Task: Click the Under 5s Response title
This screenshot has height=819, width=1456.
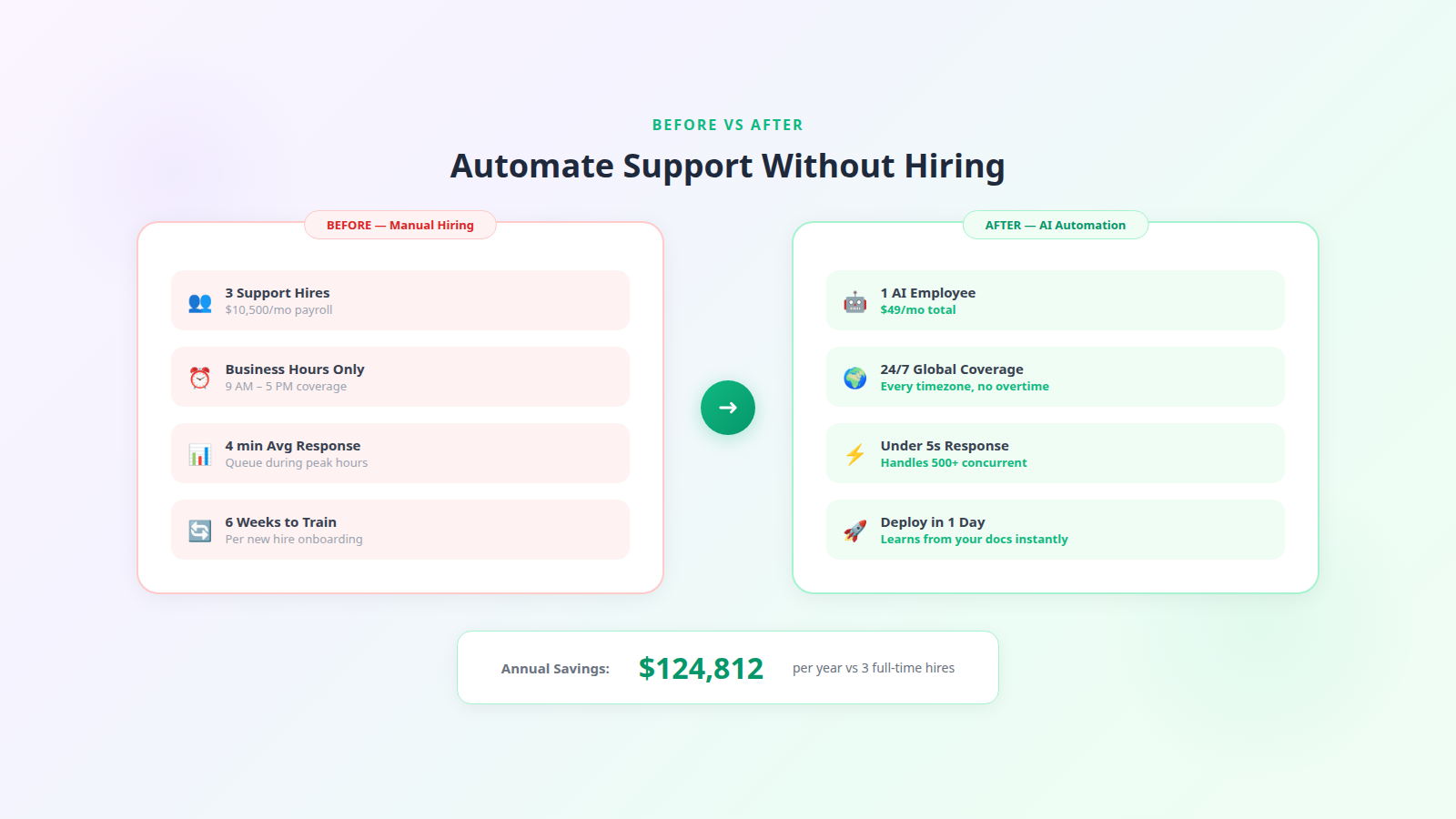Action: (x=945, y=446)
